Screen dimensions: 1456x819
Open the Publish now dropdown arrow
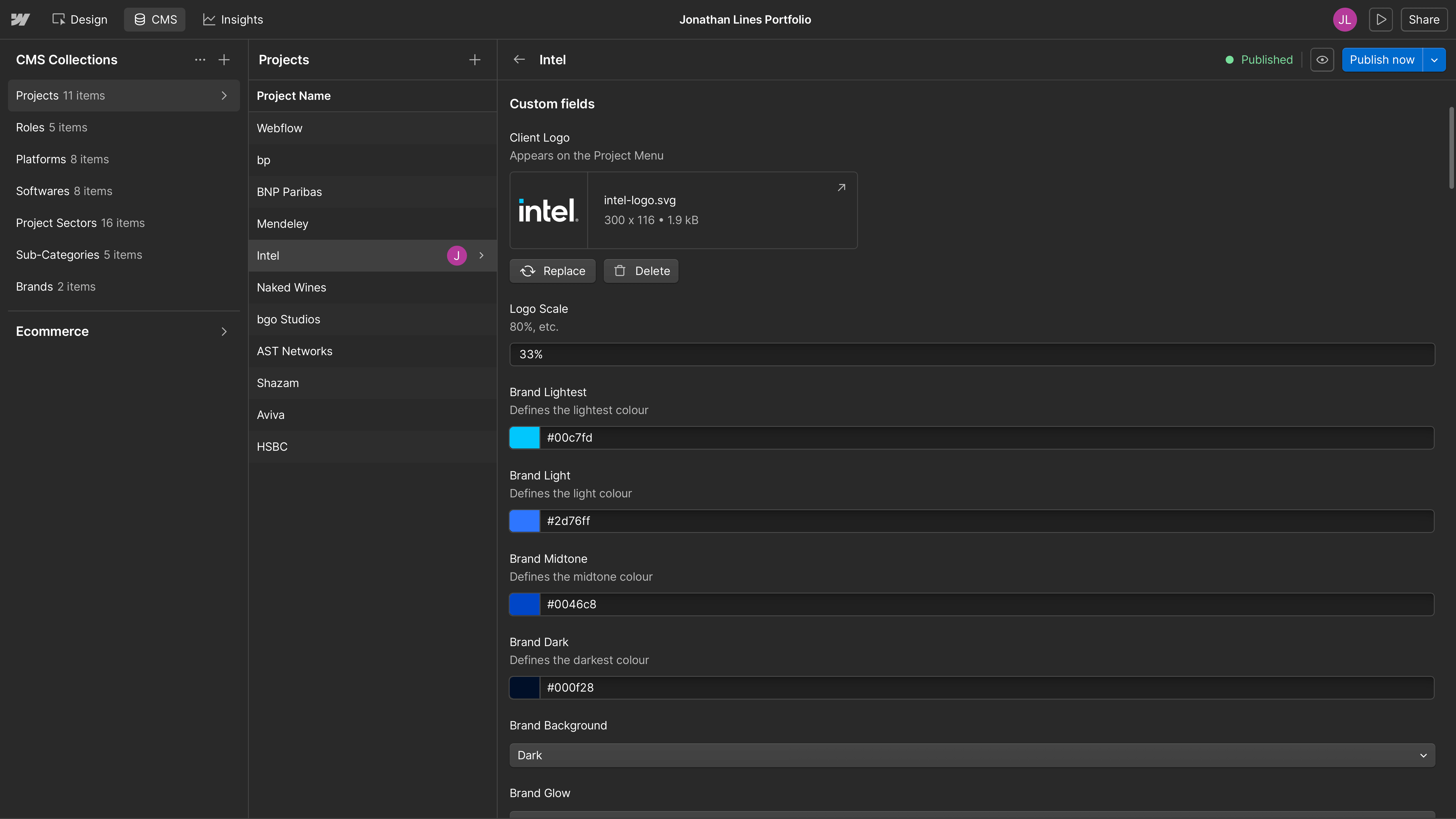pos(1434,60)
